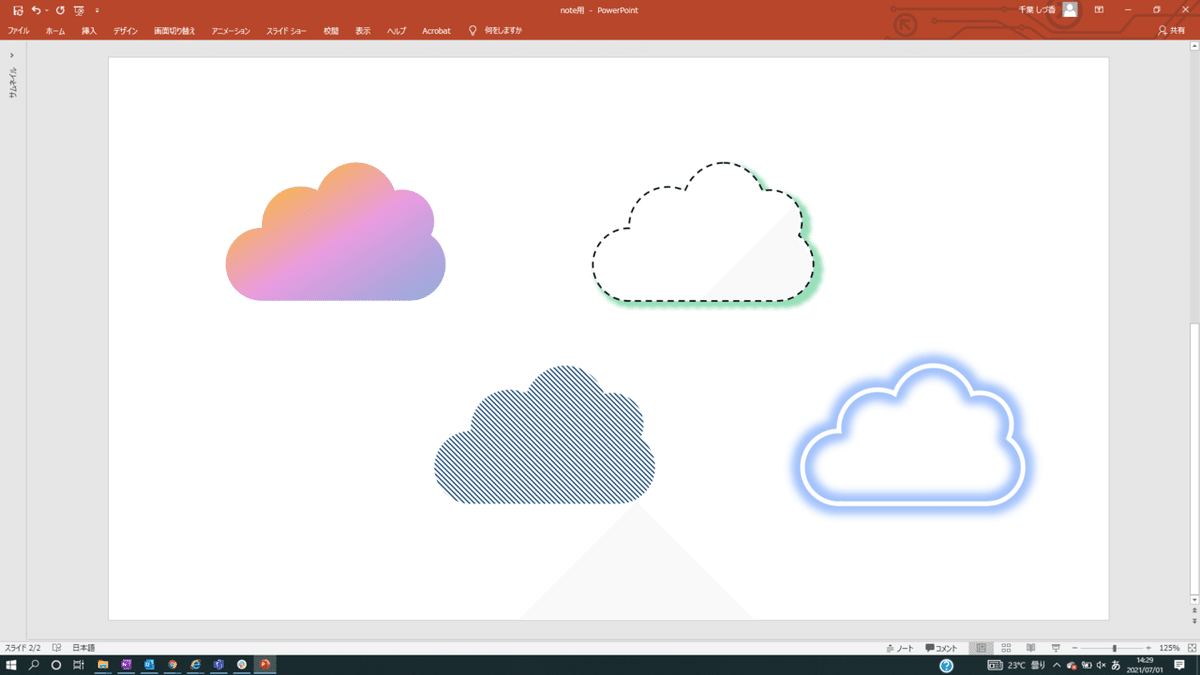
Task: Click the 共有 share button
Action: [x=1171, y=31]
